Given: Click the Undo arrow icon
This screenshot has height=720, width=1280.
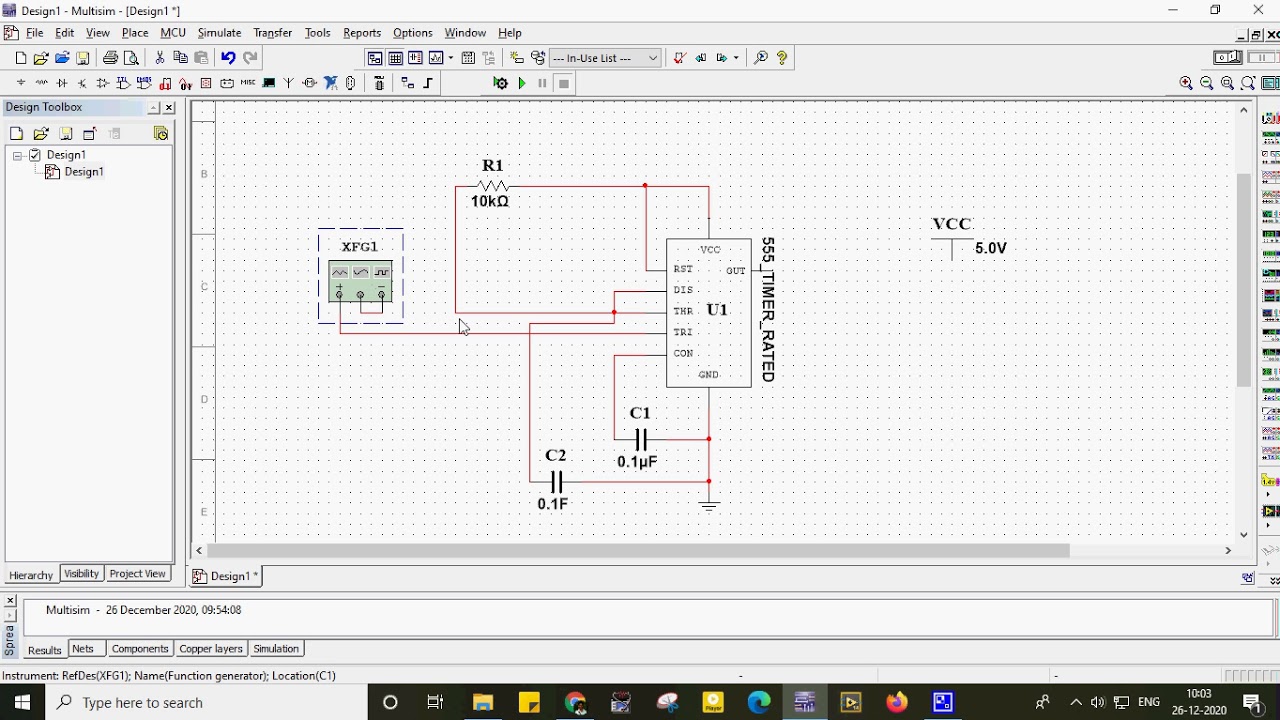Looking at the screenshot, I should [x=228, y=58].
